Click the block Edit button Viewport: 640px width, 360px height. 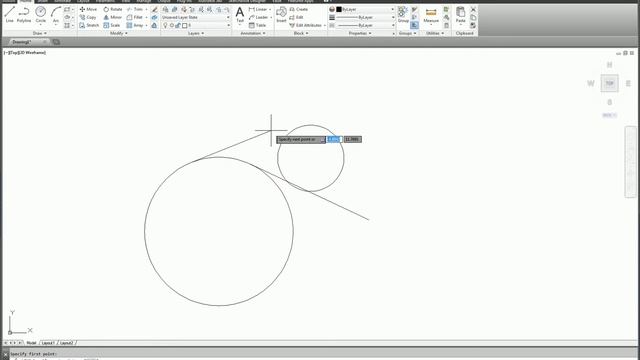click(x=296, y=17)
